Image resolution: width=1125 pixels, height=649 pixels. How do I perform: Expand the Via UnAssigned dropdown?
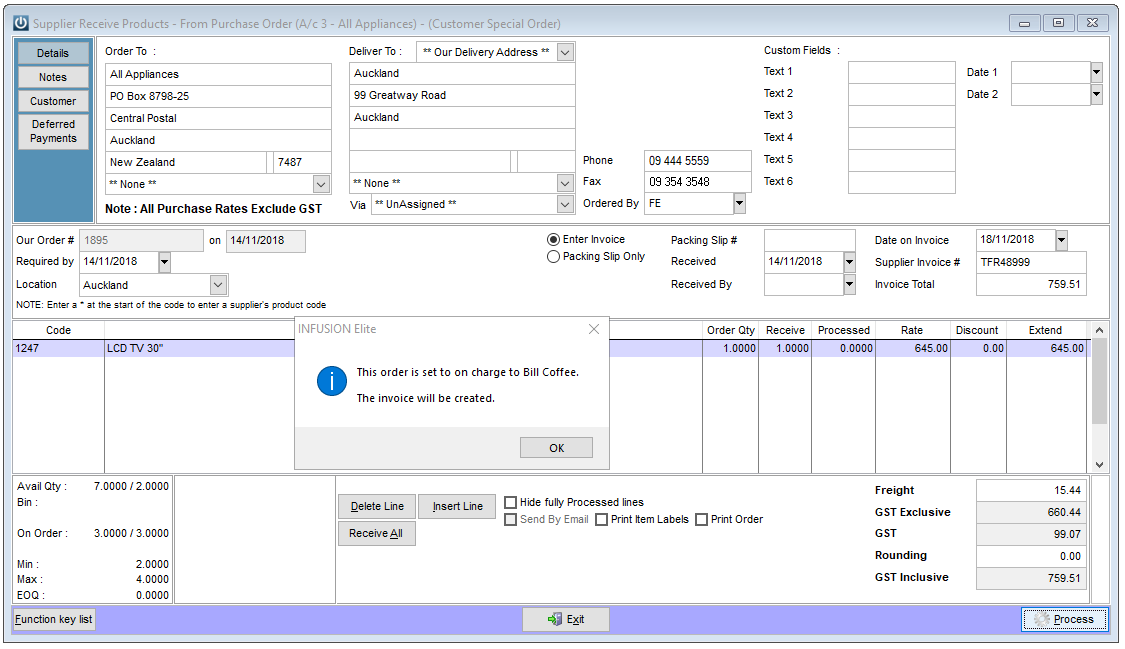[x=565, y=204]
